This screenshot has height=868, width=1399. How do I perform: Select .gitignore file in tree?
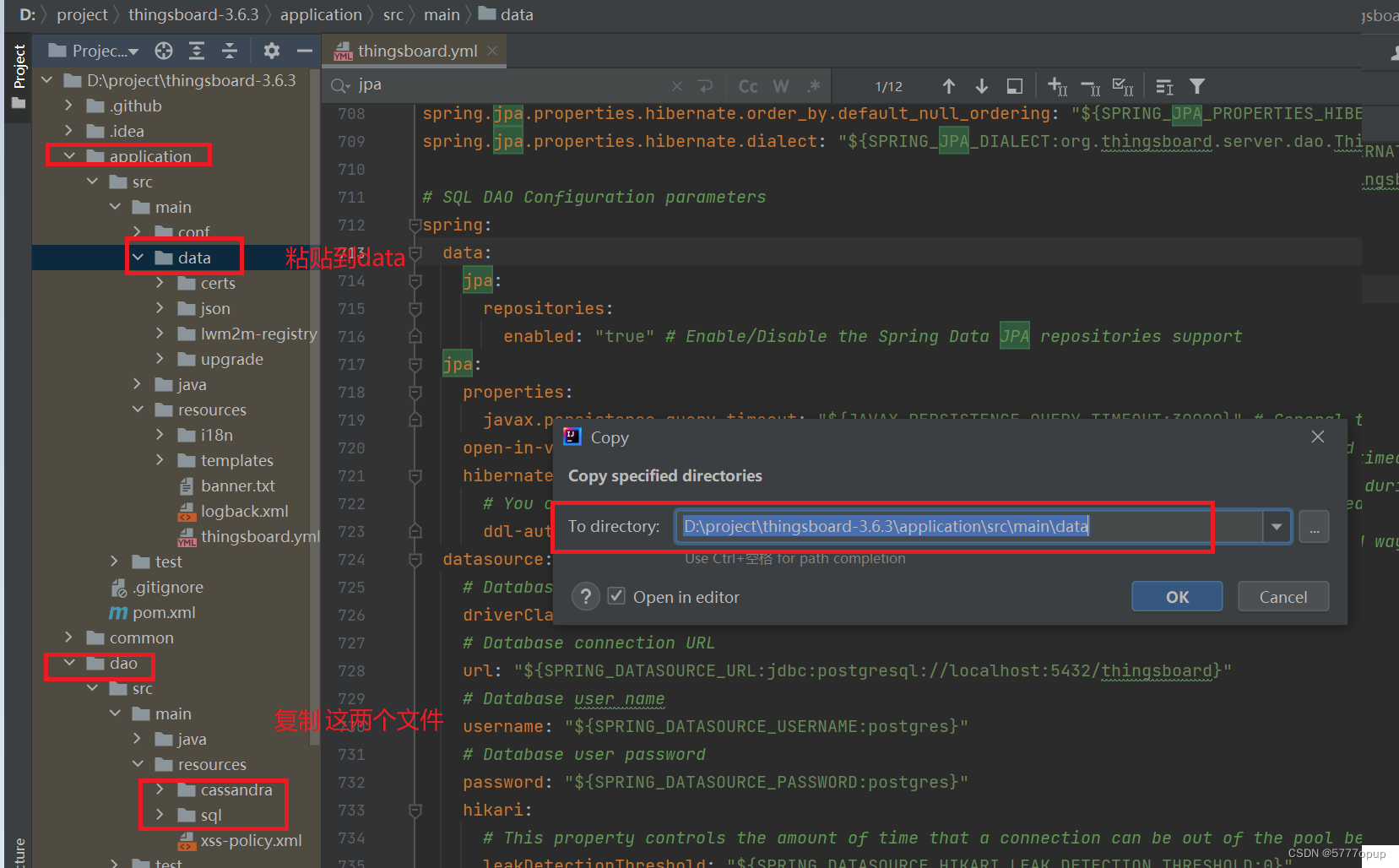(157, 587)
